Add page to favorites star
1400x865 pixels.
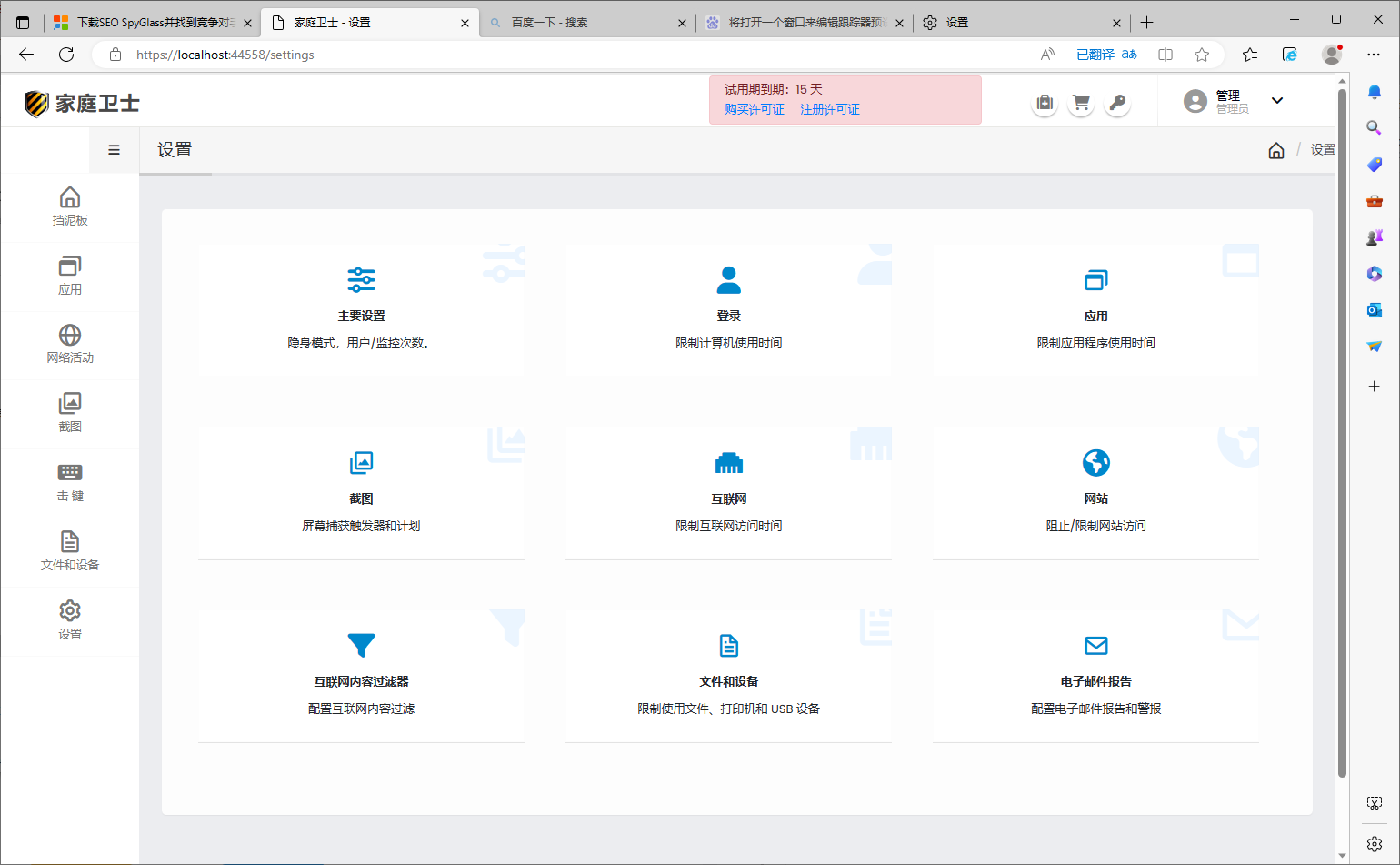(x=1202, y=55)
